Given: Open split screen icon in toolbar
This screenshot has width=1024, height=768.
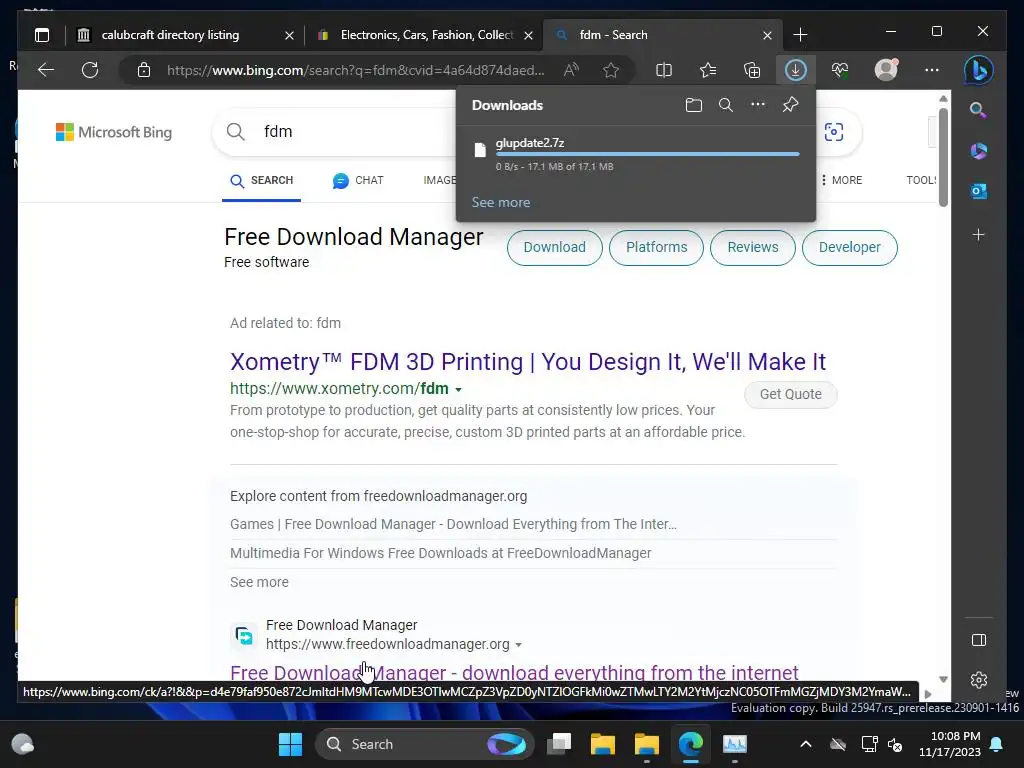Looking at the screenshot, I should click(664, 70).
